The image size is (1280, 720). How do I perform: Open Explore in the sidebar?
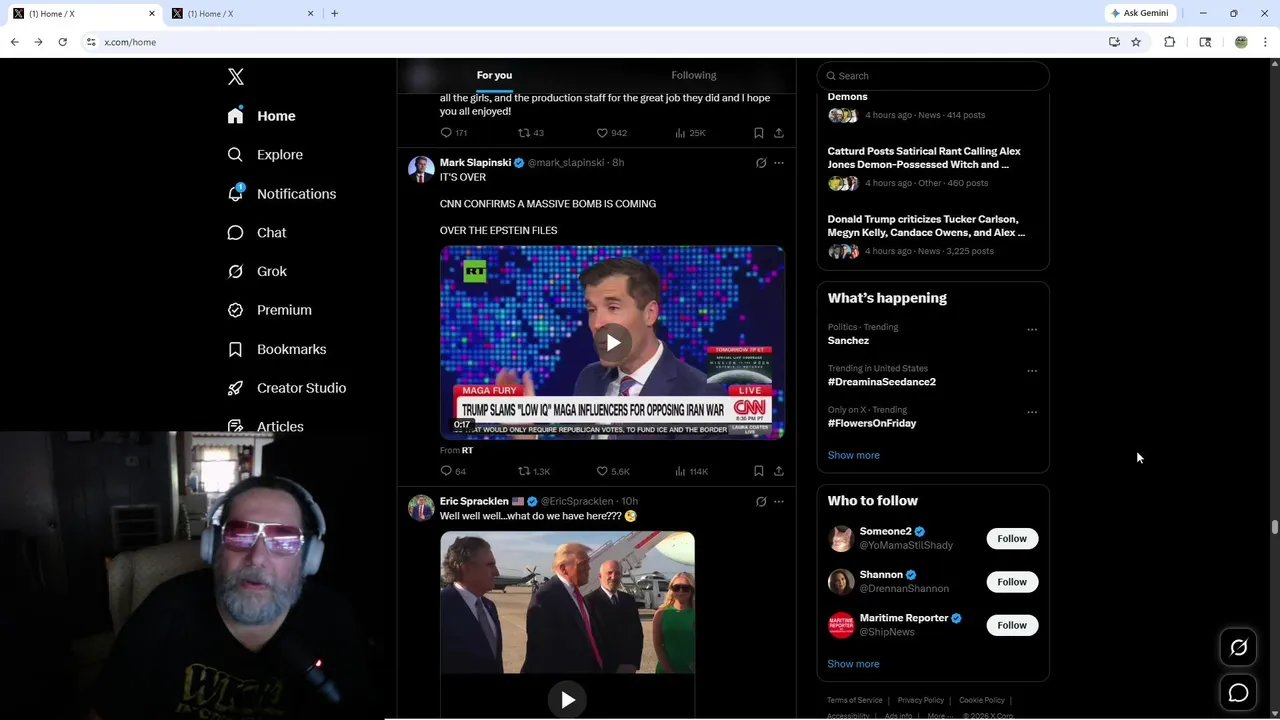click(265, 155)
